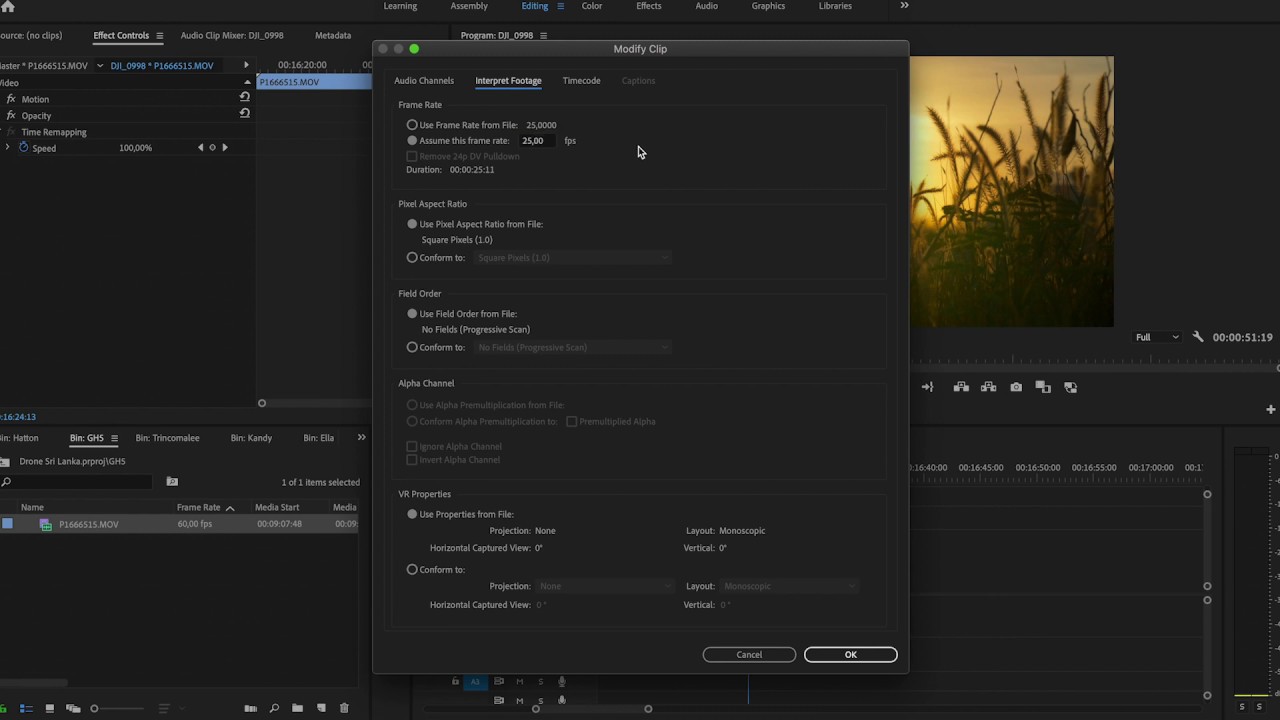
Task: Click the New Item icon in Project panel
Action: 321,708
